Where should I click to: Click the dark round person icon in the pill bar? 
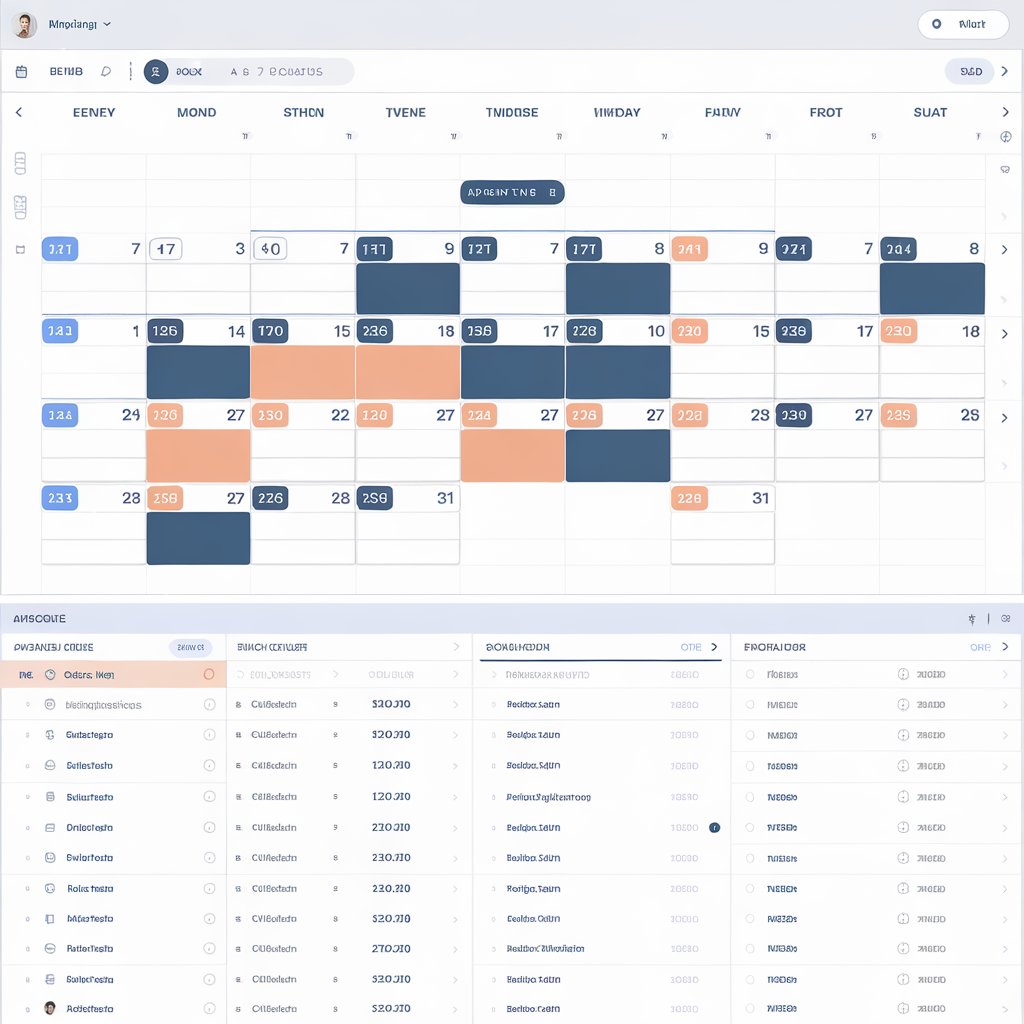pos(156,72)
